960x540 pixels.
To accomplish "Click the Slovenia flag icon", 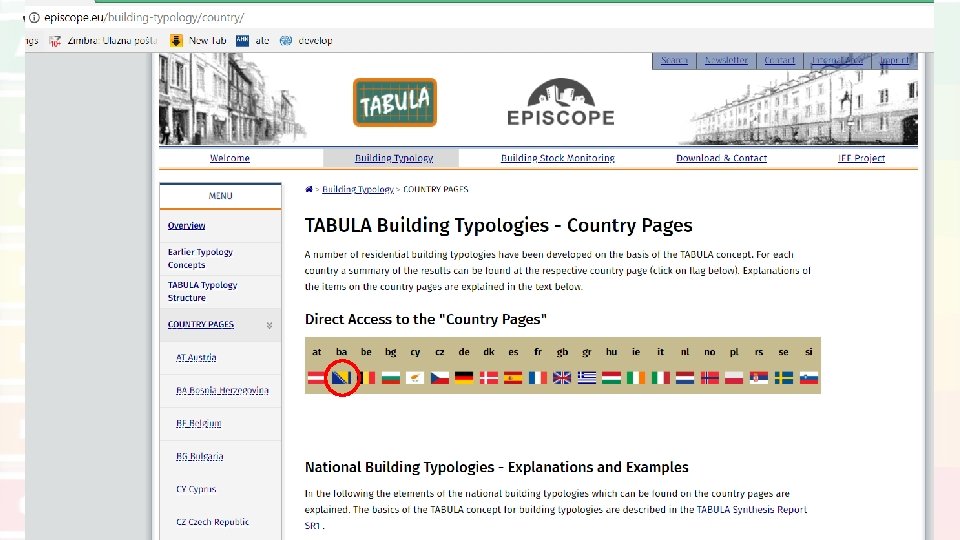I will pos(809,378).
